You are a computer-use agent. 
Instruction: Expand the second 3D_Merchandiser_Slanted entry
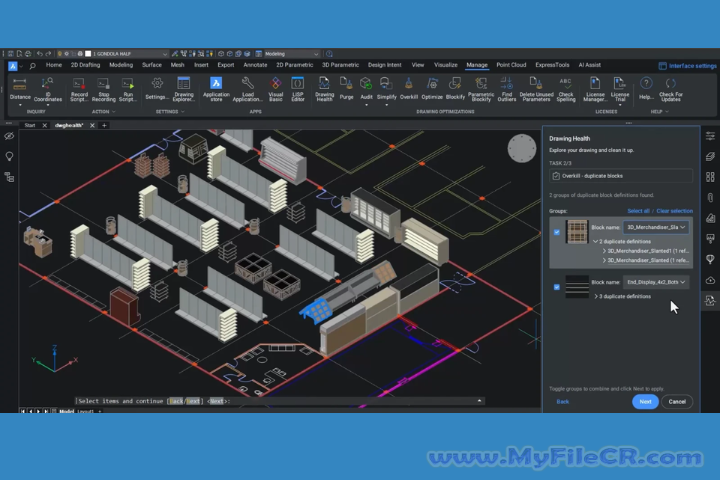click(x=604, y=260)
